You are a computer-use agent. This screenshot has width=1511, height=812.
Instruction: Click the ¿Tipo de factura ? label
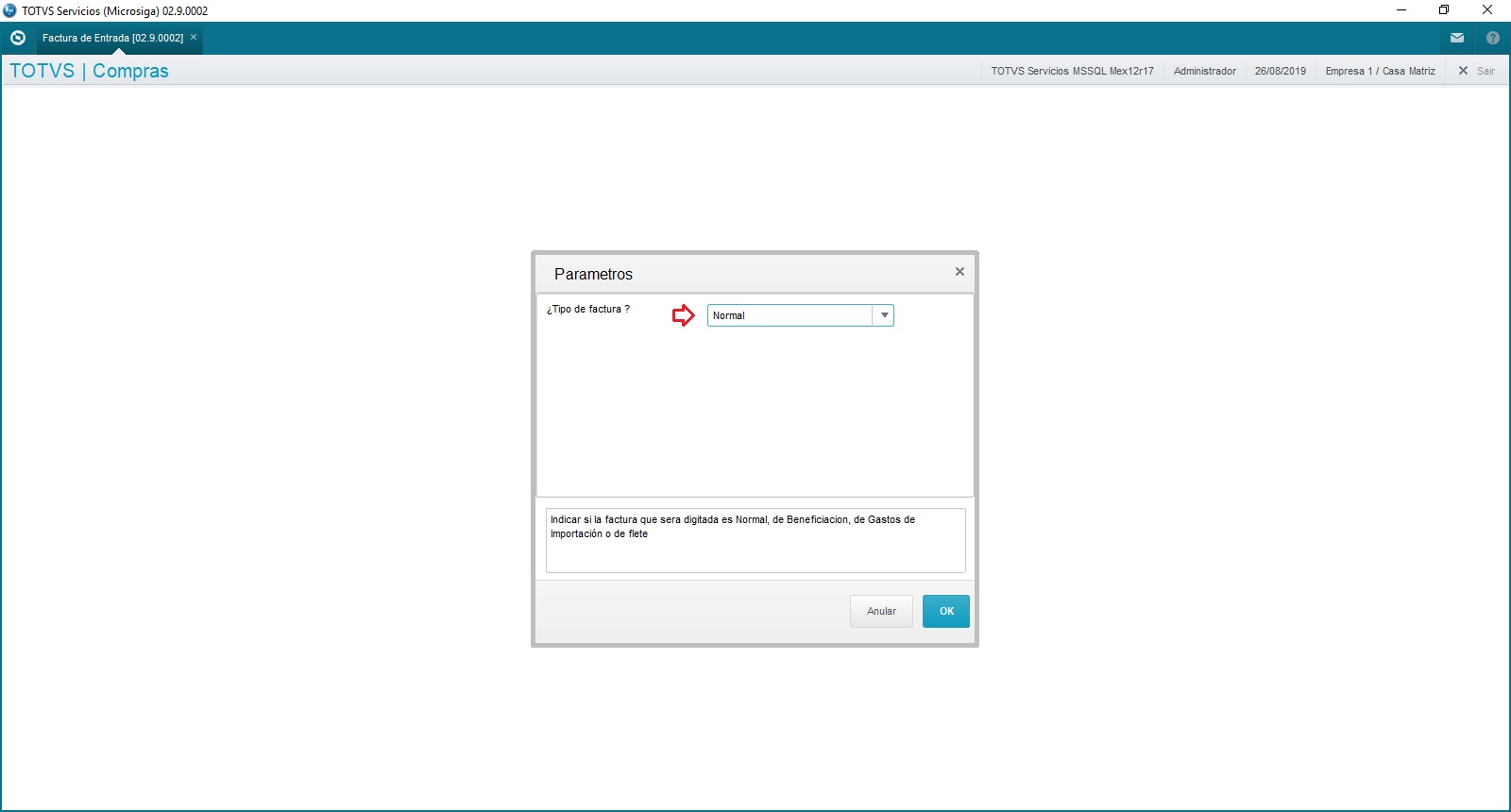point(588,309)
